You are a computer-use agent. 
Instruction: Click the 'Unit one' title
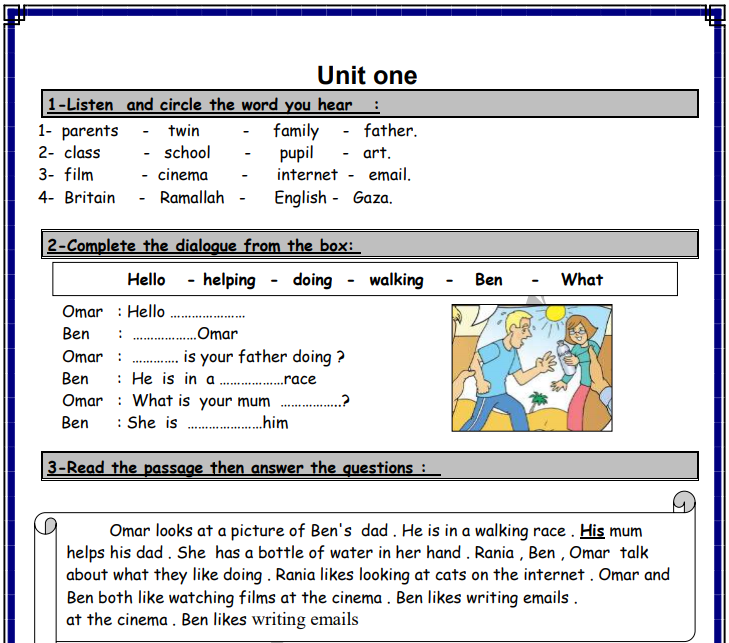367,75
